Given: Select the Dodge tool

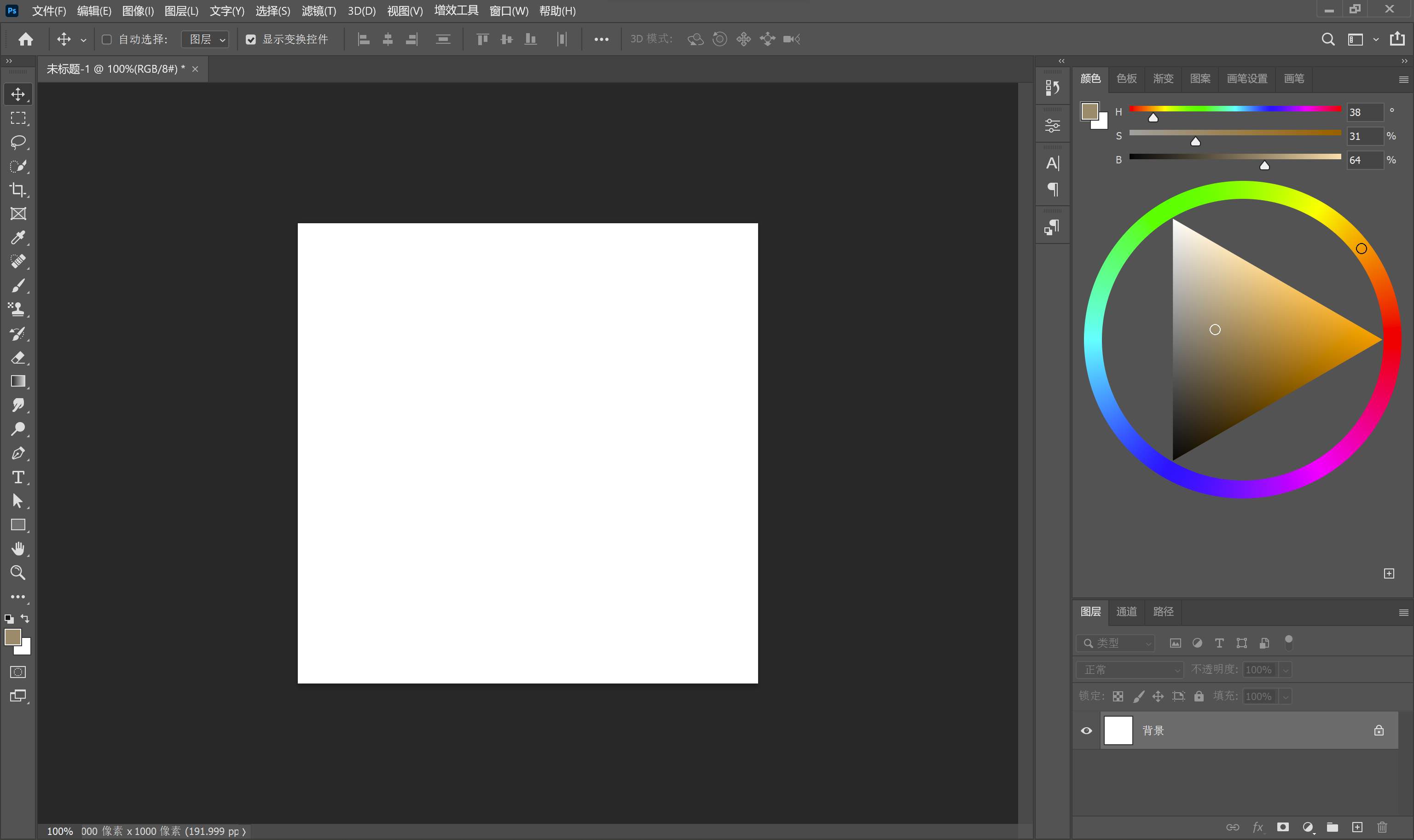Looking at the screenshot, I should click(18, 429).
